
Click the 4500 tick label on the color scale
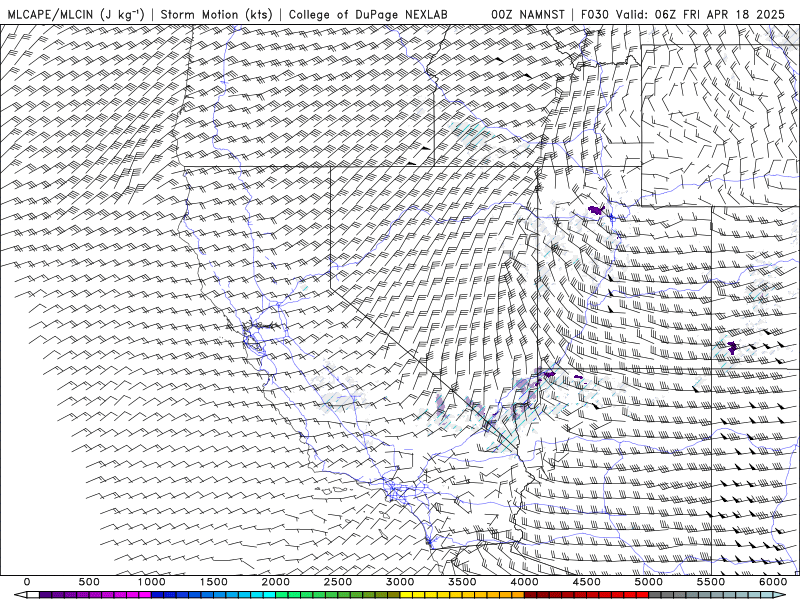587,582
